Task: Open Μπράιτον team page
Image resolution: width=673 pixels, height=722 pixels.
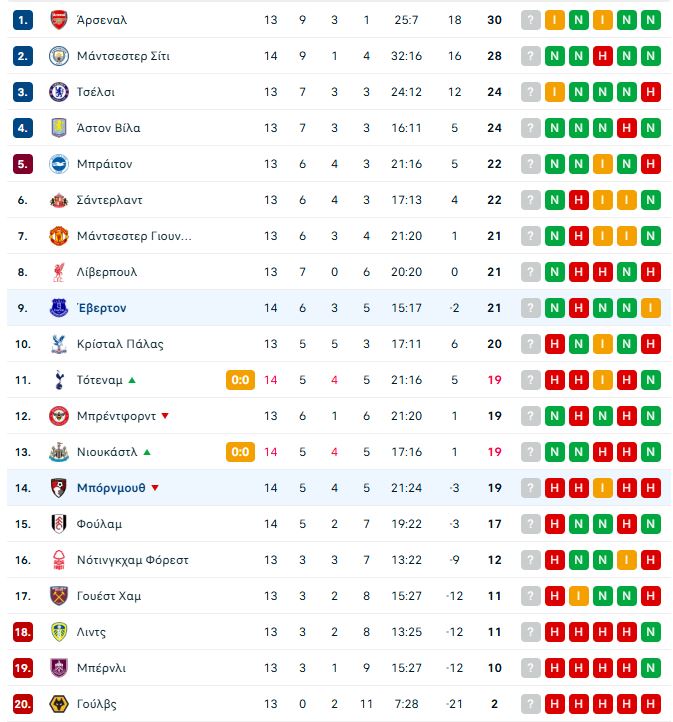Action: [x=104, y=164]
